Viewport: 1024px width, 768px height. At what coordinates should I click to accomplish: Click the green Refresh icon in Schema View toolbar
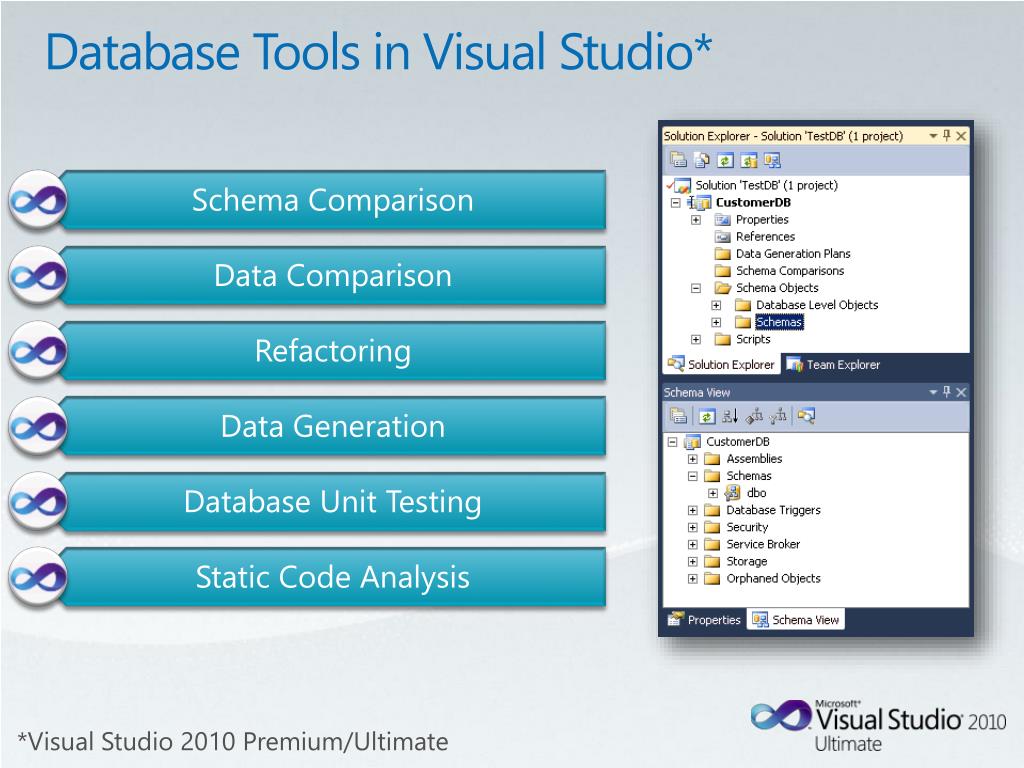point(707,416)
